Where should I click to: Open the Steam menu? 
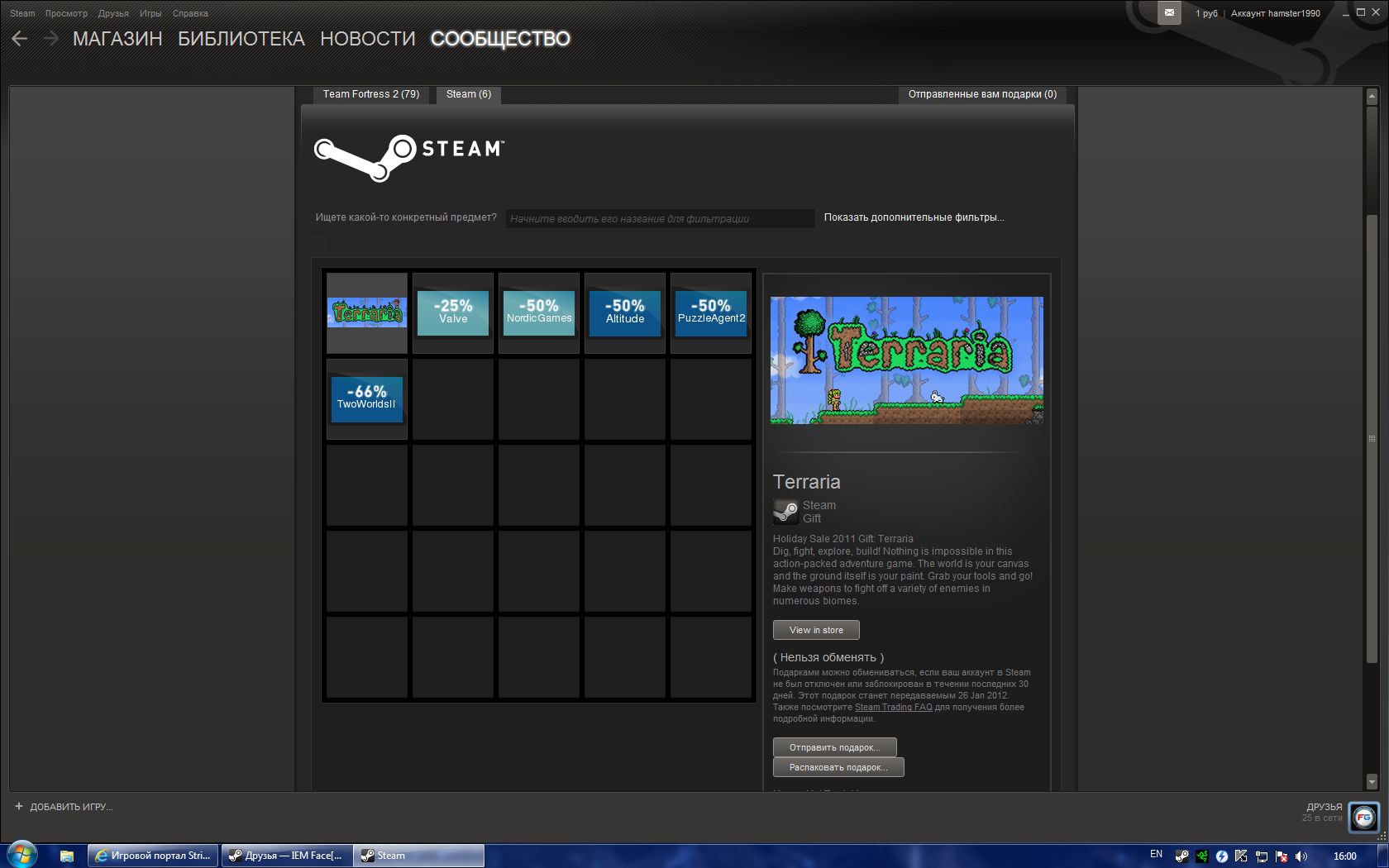(x=22, y=13)
